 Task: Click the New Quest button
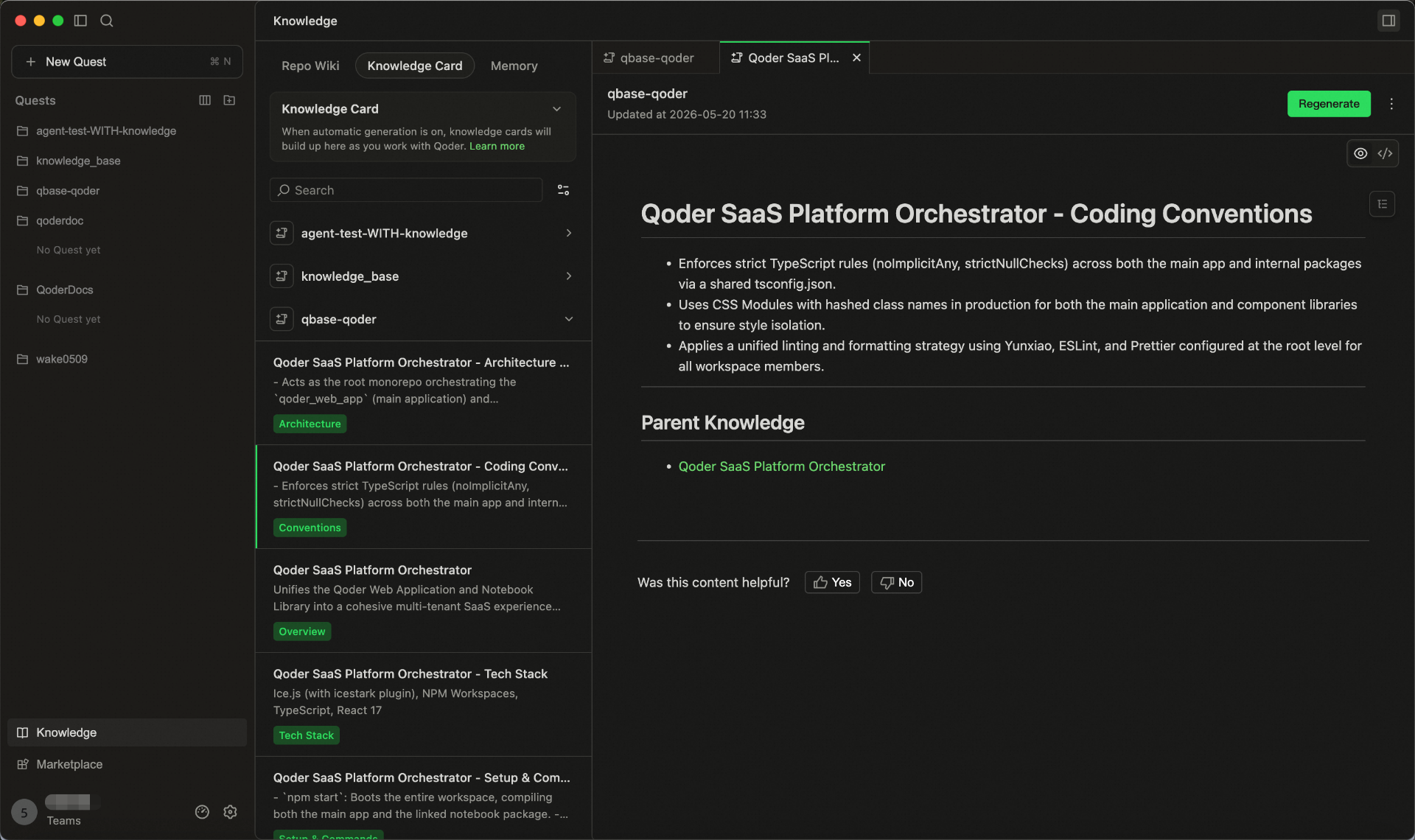[x=127, y=62]
